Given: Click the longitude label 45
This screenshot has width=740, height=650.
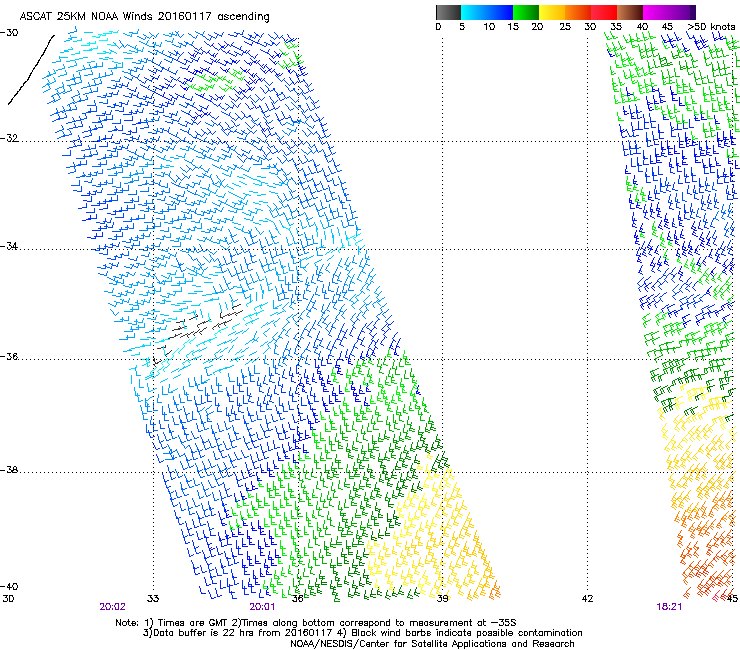Looking at the screenshot, I should click(732, 599).
